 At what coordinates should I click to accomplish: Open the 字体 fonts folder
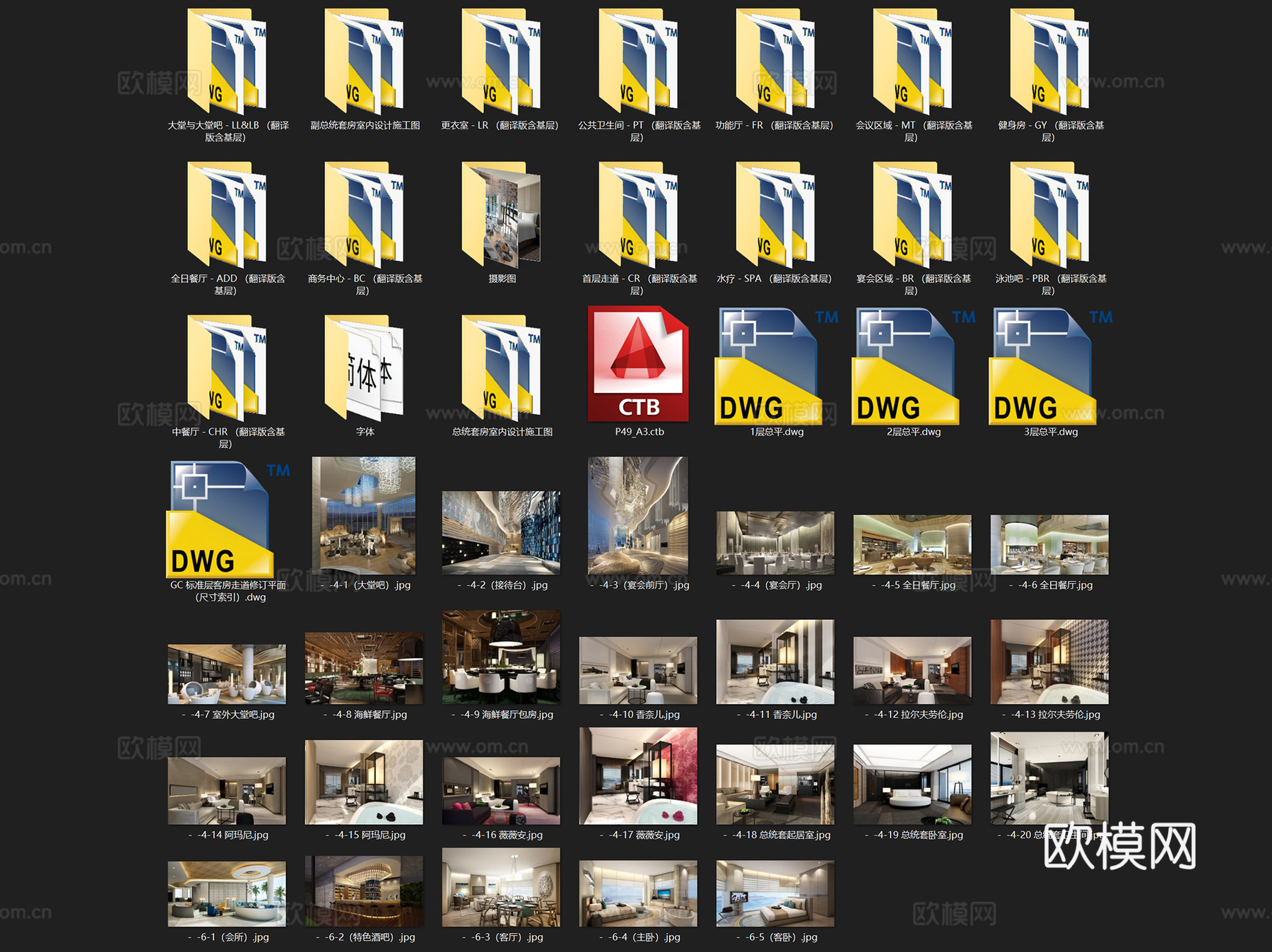click(x=364, y=368)
